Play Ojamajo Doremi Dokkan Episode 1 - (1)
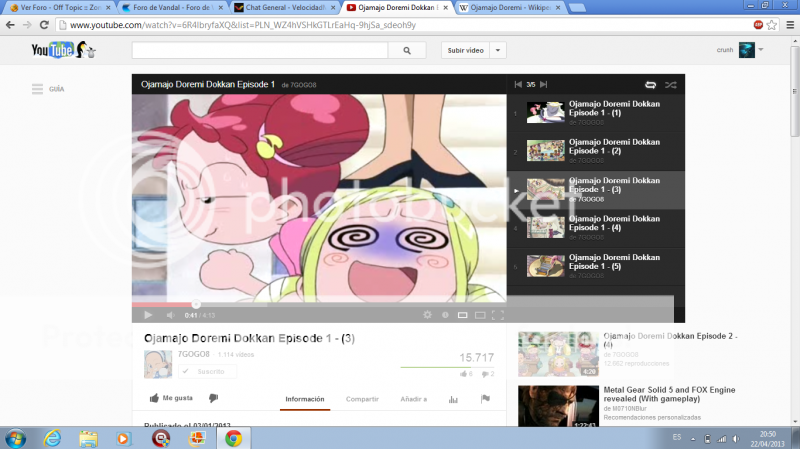Screen dimensions: 800x449 (x=596, y=113)
